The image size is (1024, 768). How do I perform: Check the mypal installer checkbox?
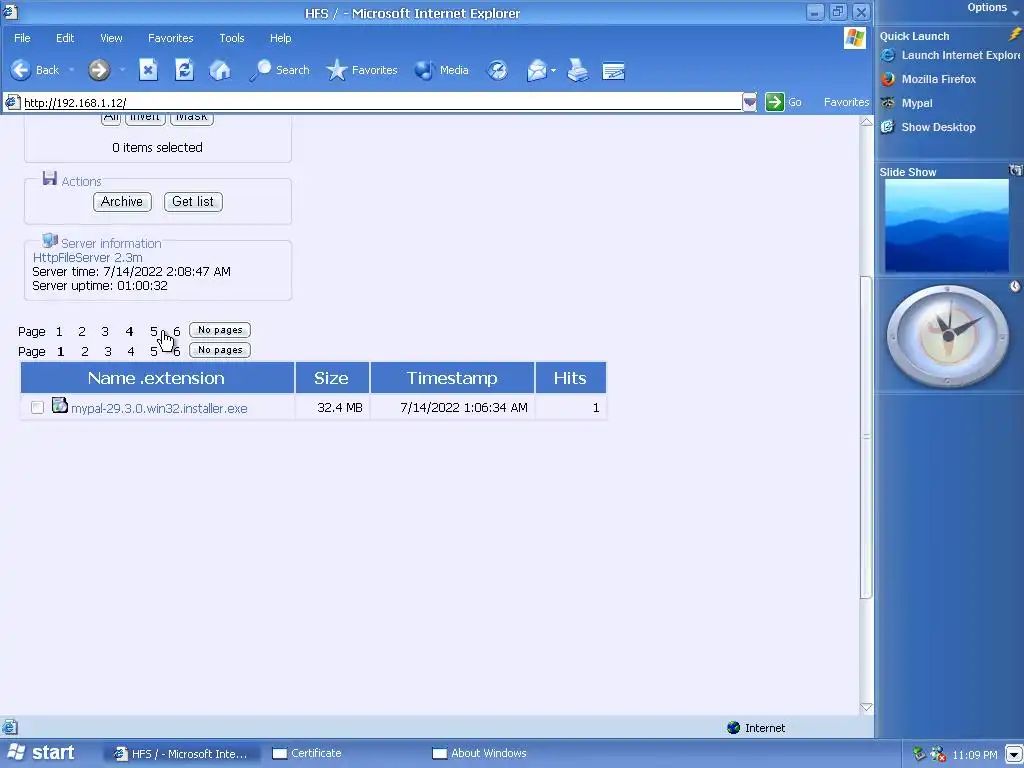click(37, 408)
